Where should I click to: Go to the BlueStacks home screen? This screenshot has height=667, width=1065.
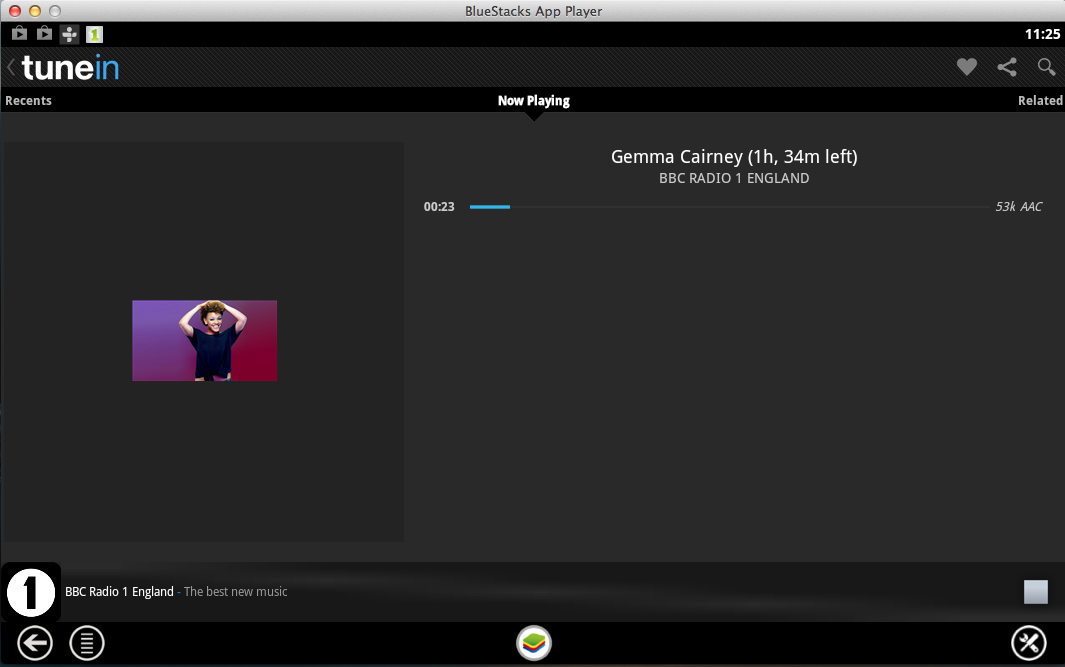coord(534,643)
